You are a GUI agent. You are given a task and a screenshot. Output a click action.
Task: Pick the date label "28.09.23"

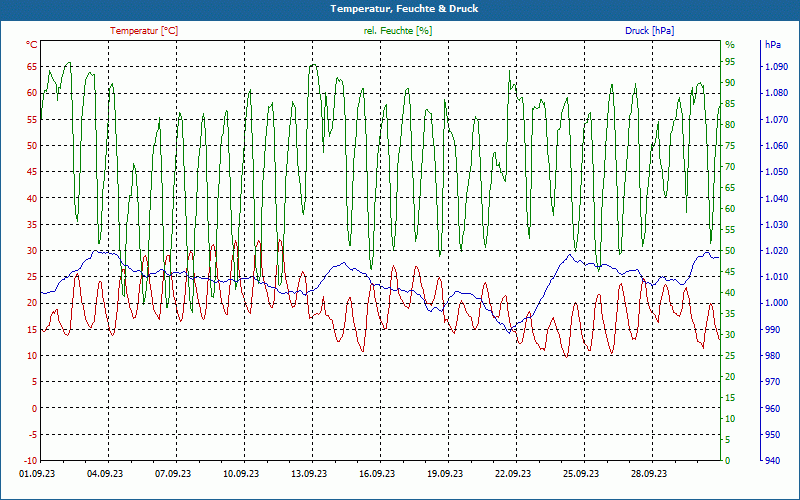[x=648, y=473]
